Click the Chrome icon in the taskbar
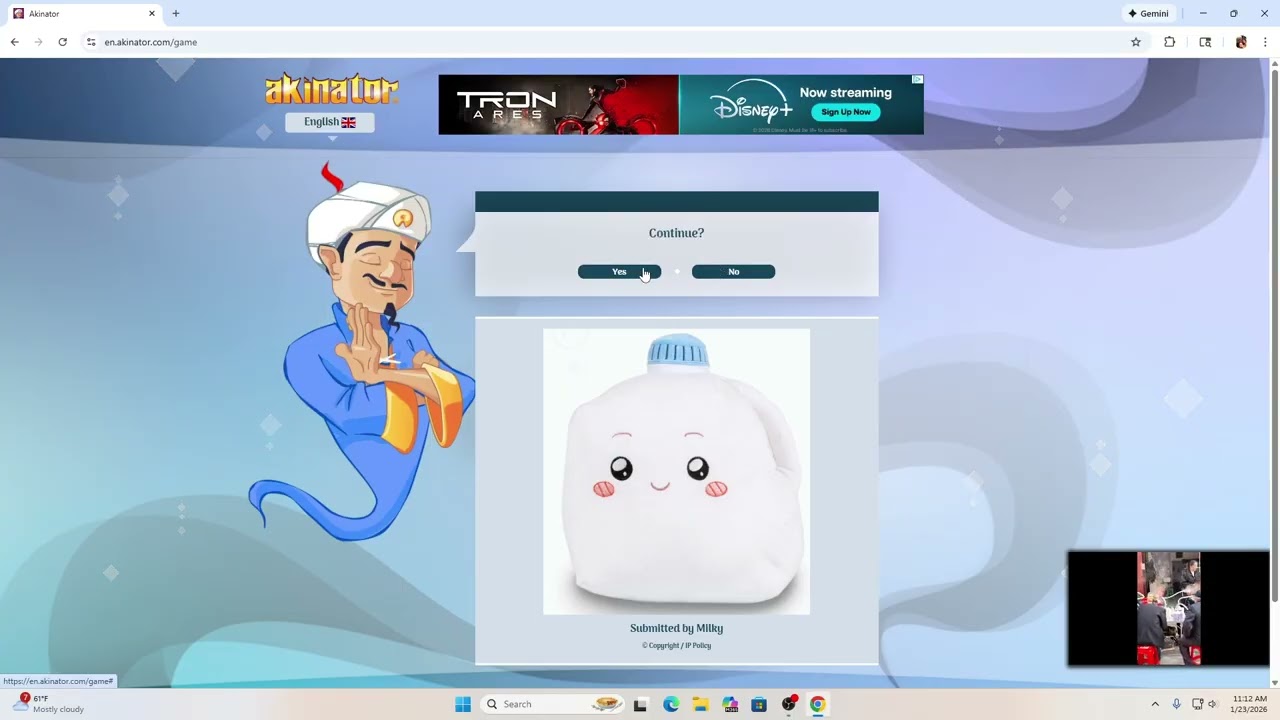The image size is (1280, 720). click(818, 704)
